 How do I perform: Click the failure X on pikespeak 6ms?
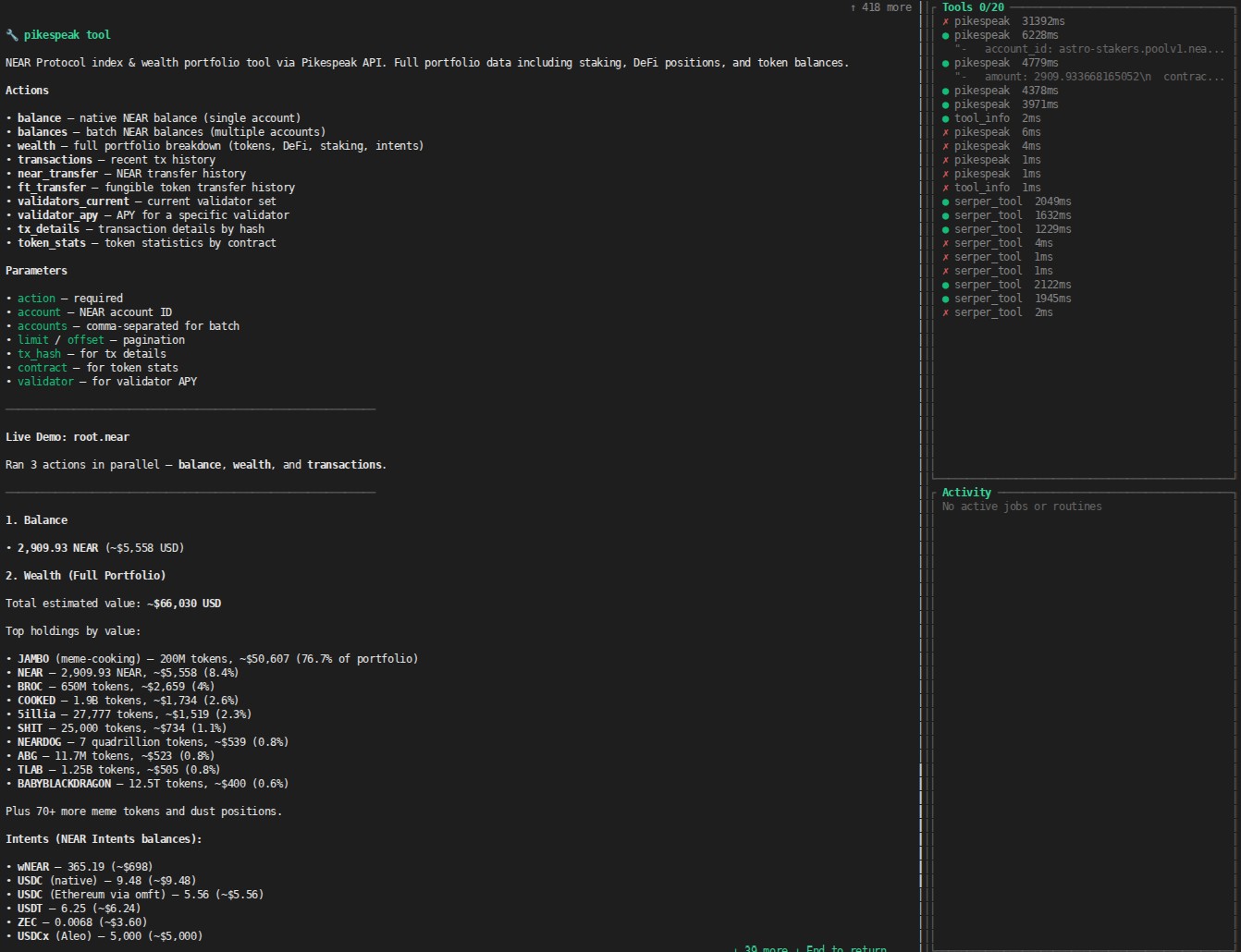pos(945,132)
